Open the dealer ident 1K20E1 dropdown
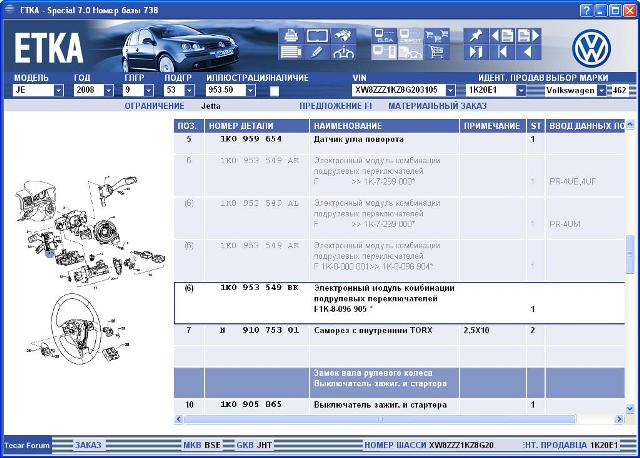Screen dimensions: 640x458 [521, 90]
